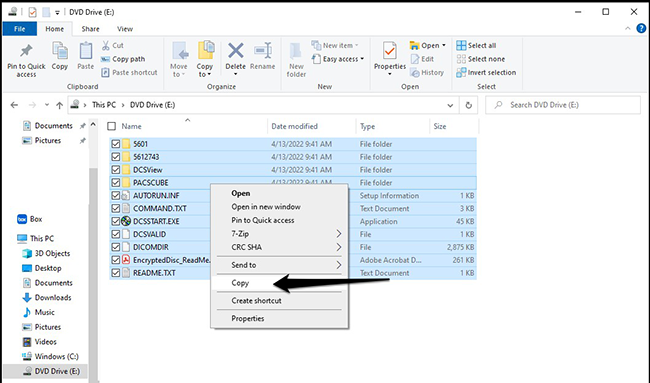Click the Edit icon in Open group

point(415,59)
